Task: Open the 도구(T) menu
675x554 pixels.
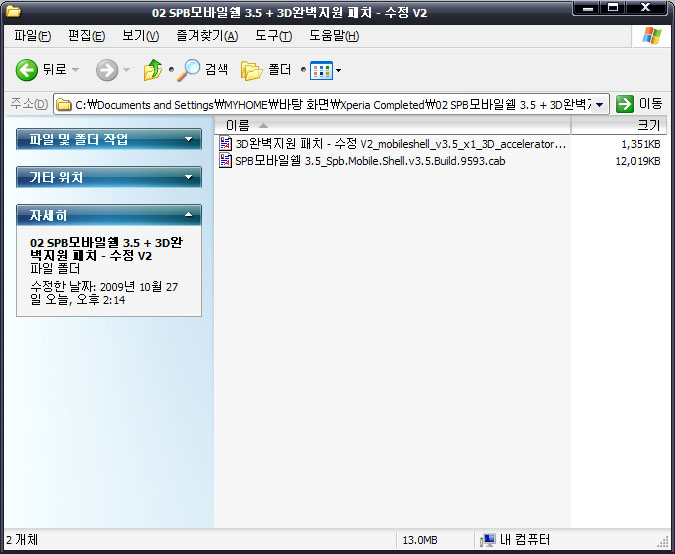Action: [273, 36]
